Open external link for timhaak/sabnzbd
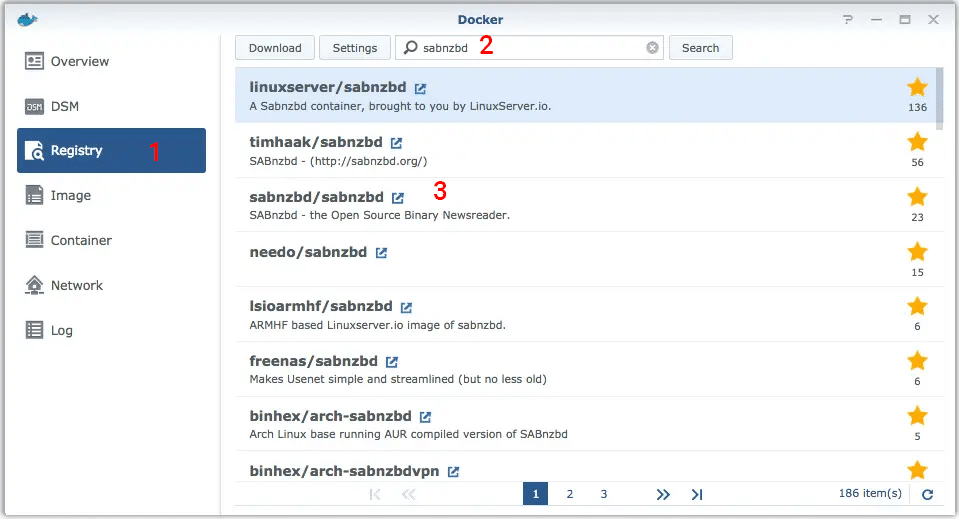This screenshot has height=519, width=959. 396,143
